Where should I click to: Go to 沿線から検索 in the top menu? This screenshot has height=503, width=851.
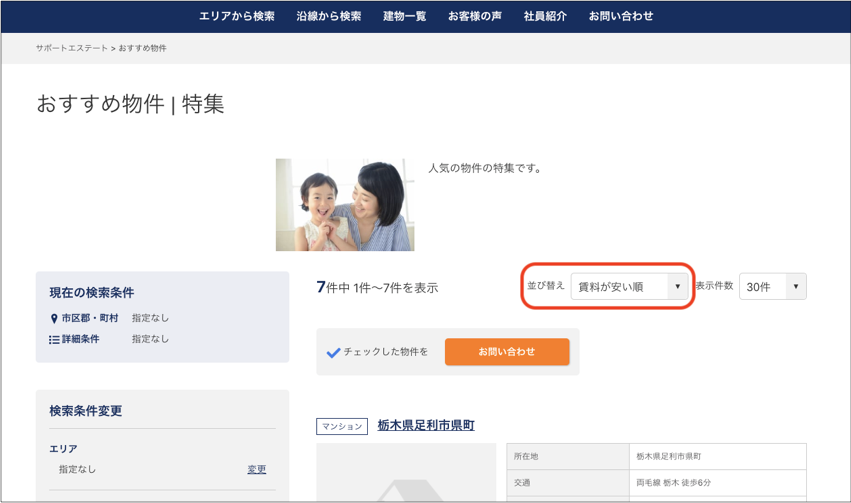tap(328, 16)
